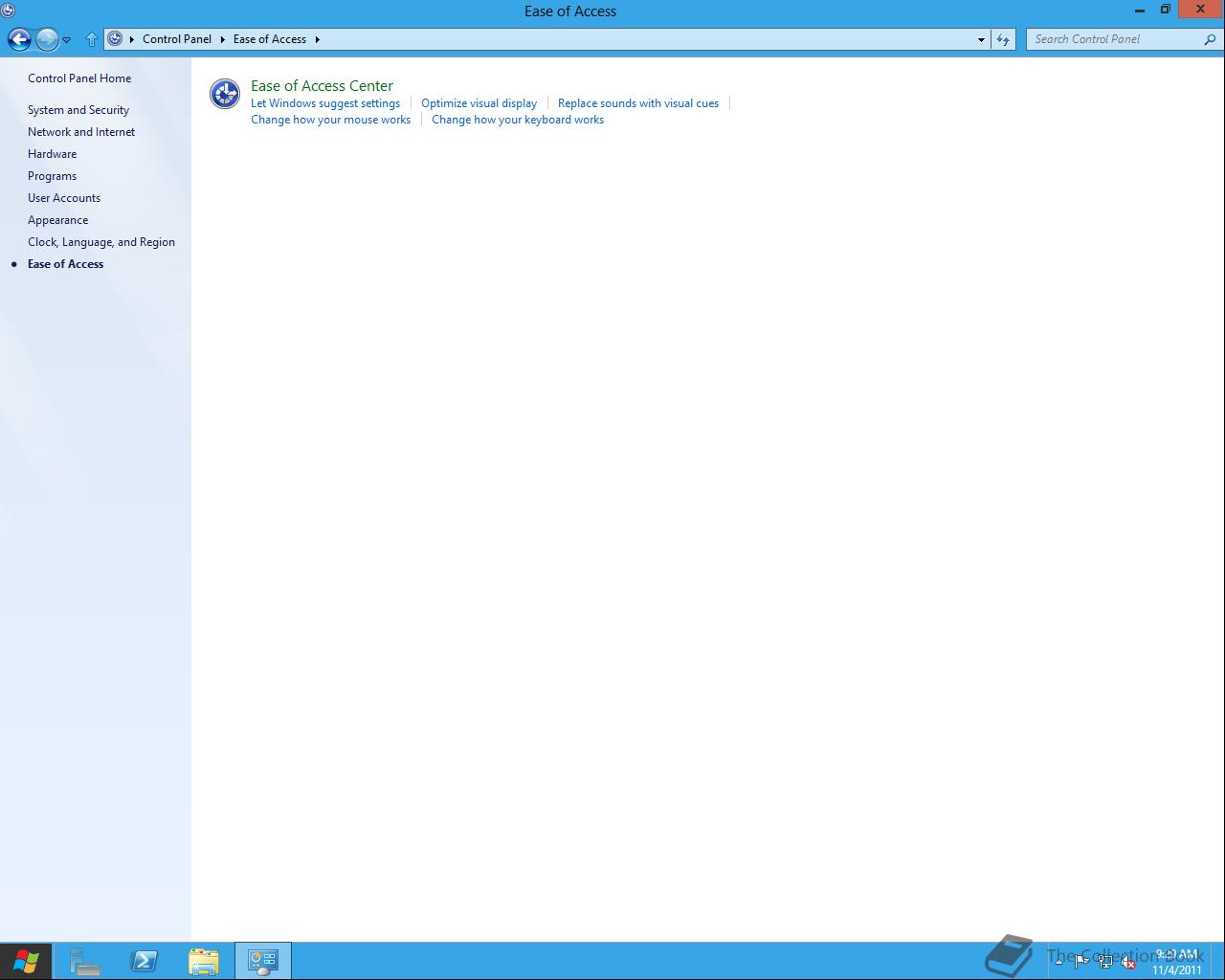Show hidden tray icons arrow
This screenshot has width=1225, height=980.
coord(1058,961)
